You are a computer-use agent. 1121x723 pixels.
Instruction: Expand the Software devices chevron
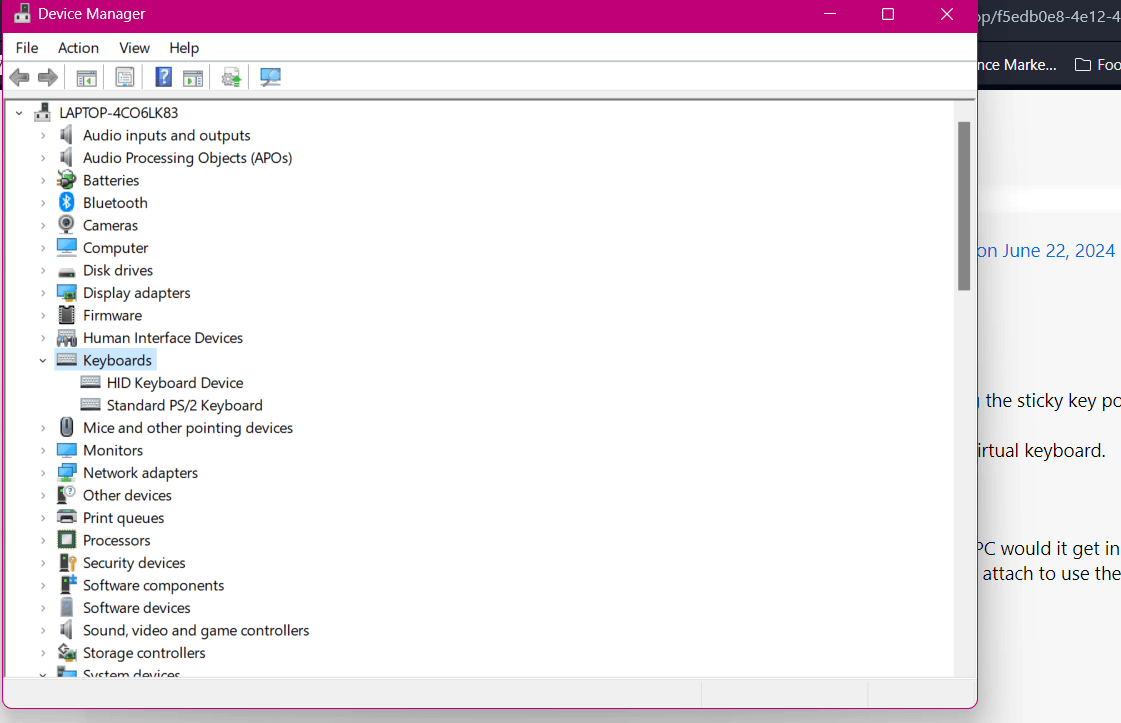click(x=43, y=608)
